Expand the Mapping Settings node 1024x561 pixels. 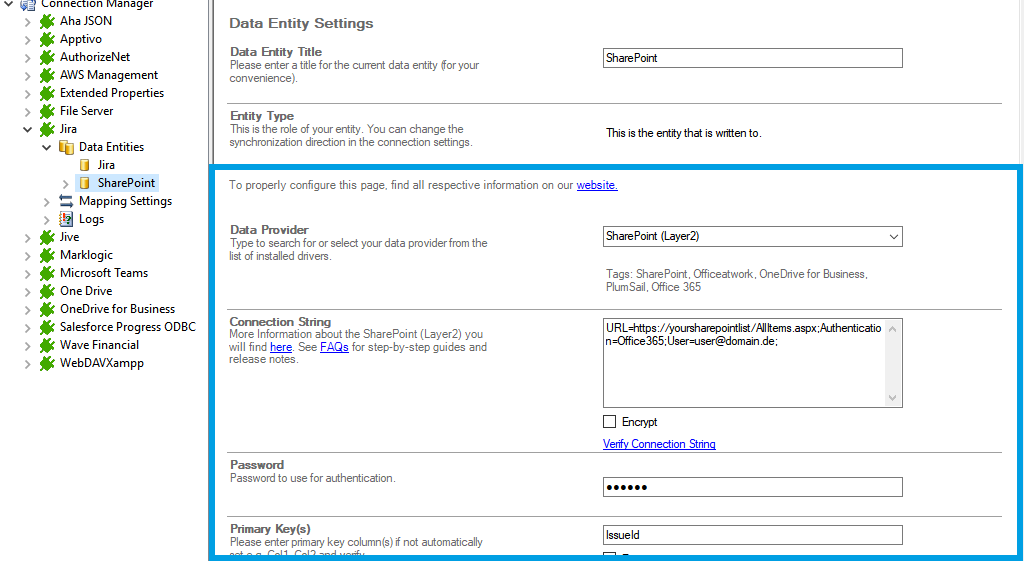(x=47, y=201)
